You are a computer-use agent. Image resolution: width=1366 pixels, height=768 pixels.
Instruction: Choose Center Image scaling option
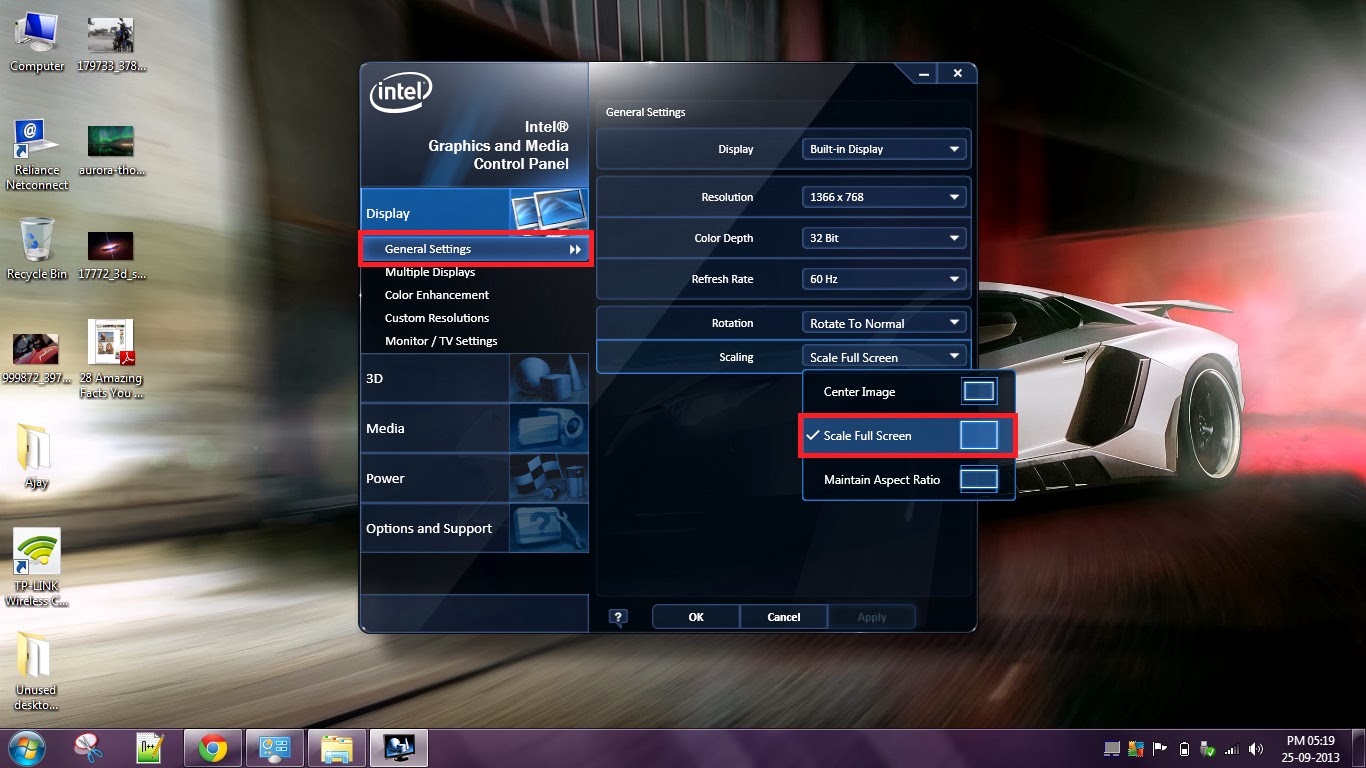click(909, 392)
